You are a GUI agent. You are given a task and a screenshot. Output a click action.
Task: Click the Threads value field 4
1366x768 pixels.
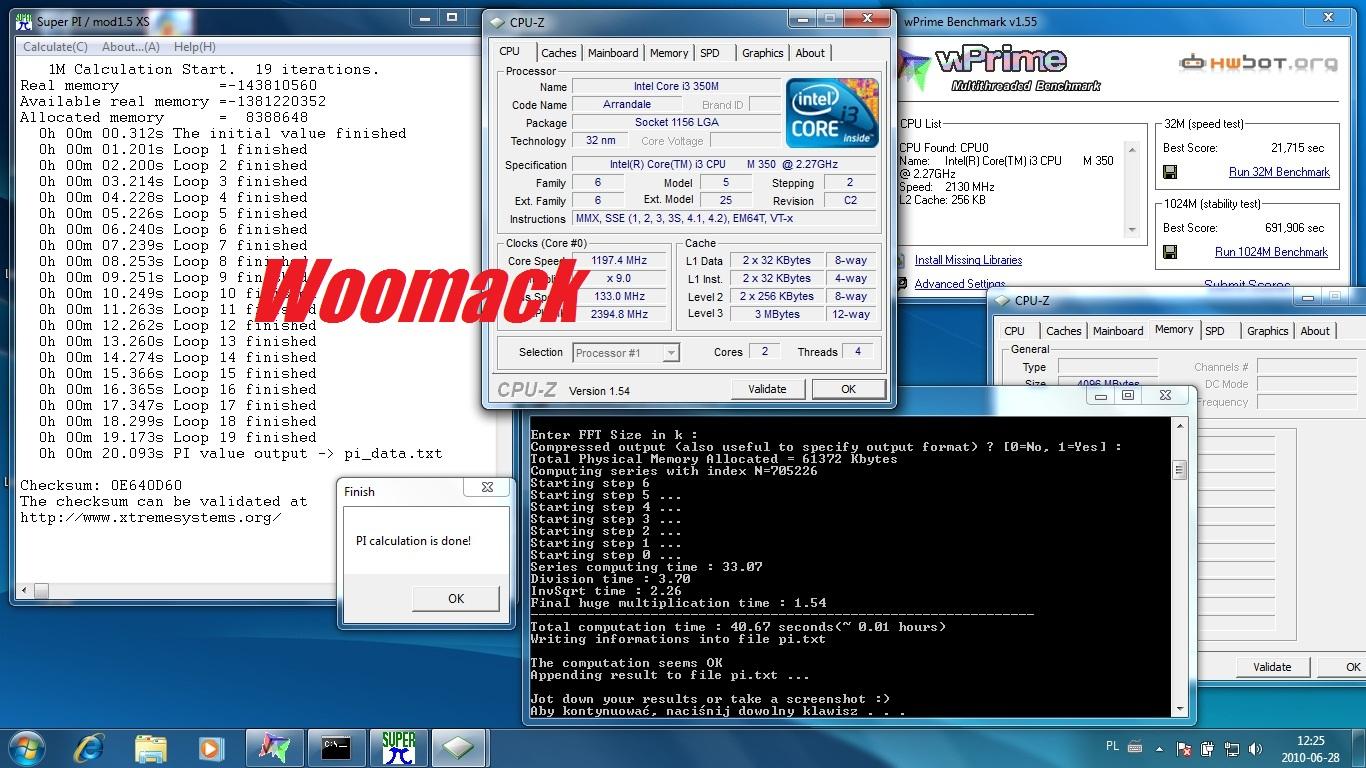[x=857, y=352]
